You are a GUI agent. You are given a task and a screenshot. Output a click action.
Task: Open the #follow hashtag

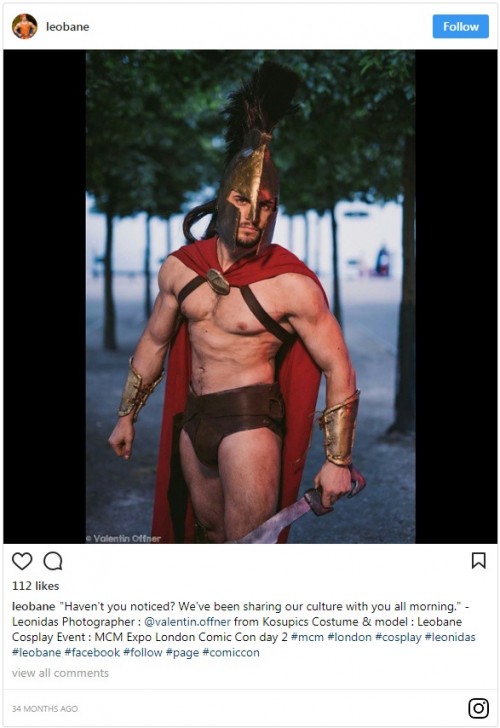click(143, 652)
